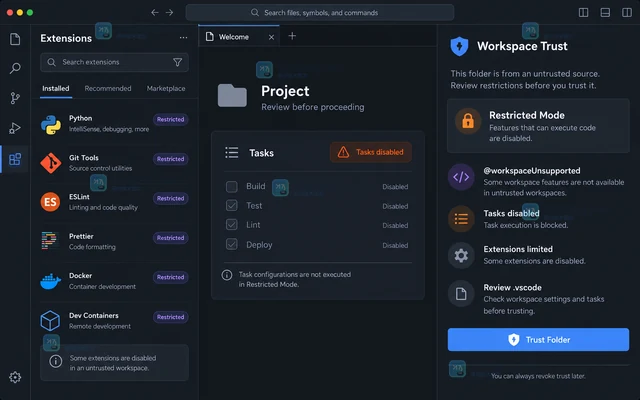The width and height of the screenshot is (640, 400).
Task: Click the Restricted badge for Dev Containers
Action: pos(171,317)
